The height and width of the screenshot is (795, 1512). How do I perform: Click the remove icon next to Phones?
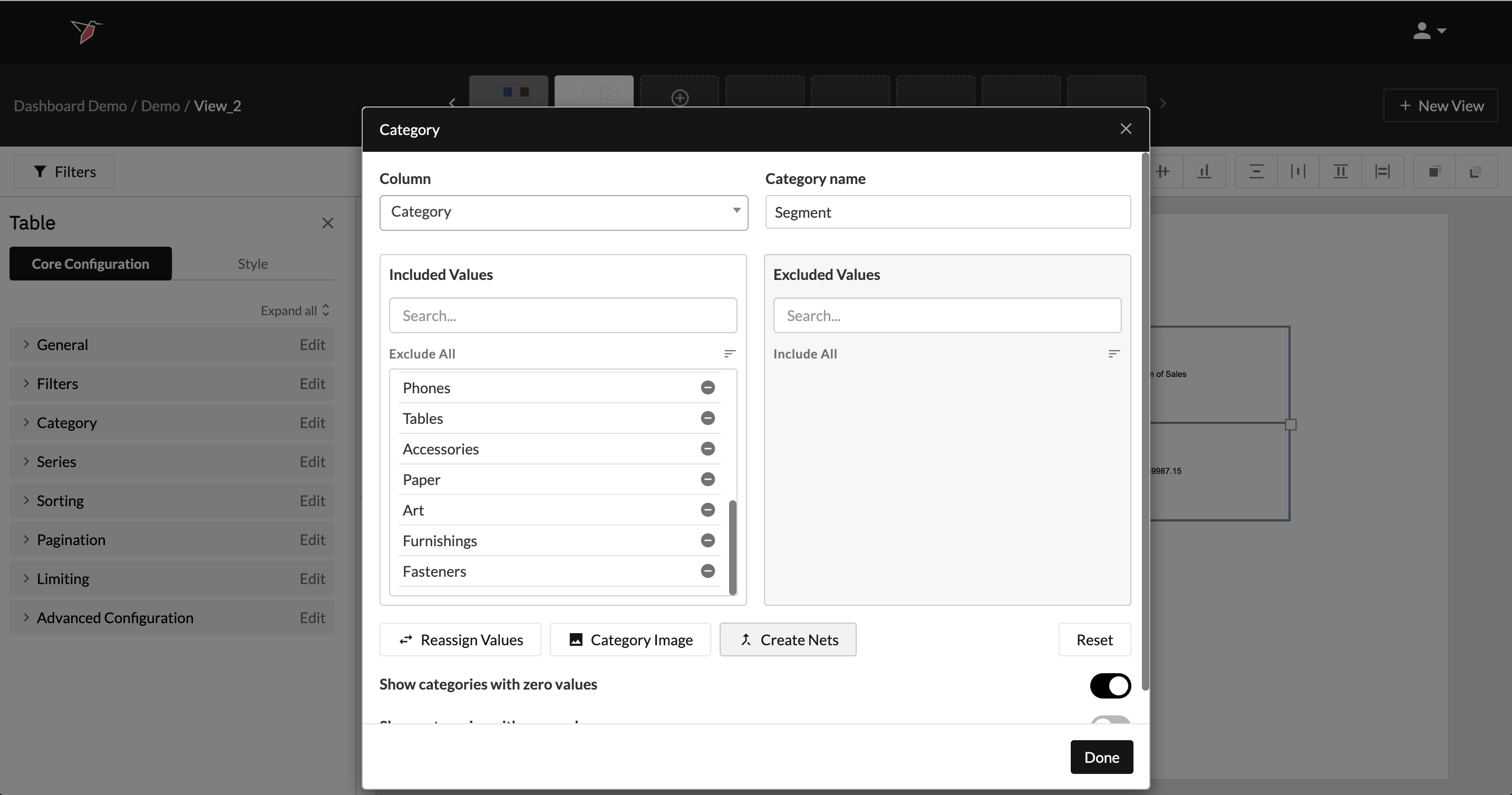point(707,387)
